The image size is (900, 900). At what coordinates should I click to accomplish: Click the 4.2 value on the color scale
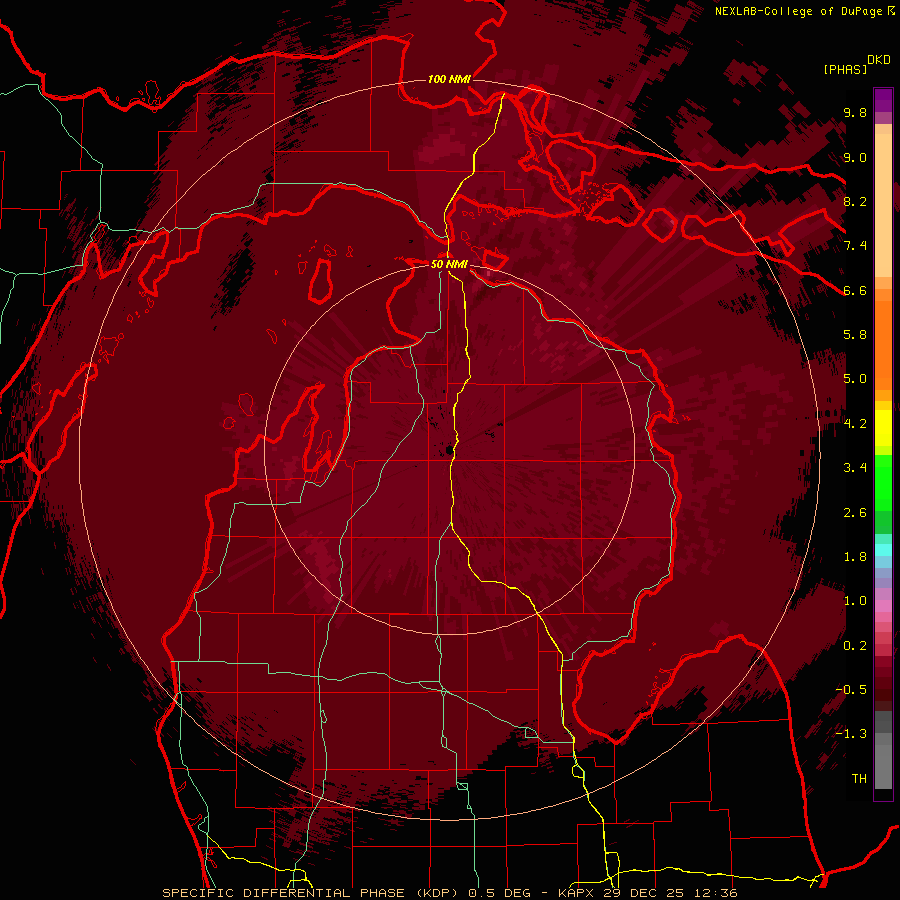pos(855,424)
